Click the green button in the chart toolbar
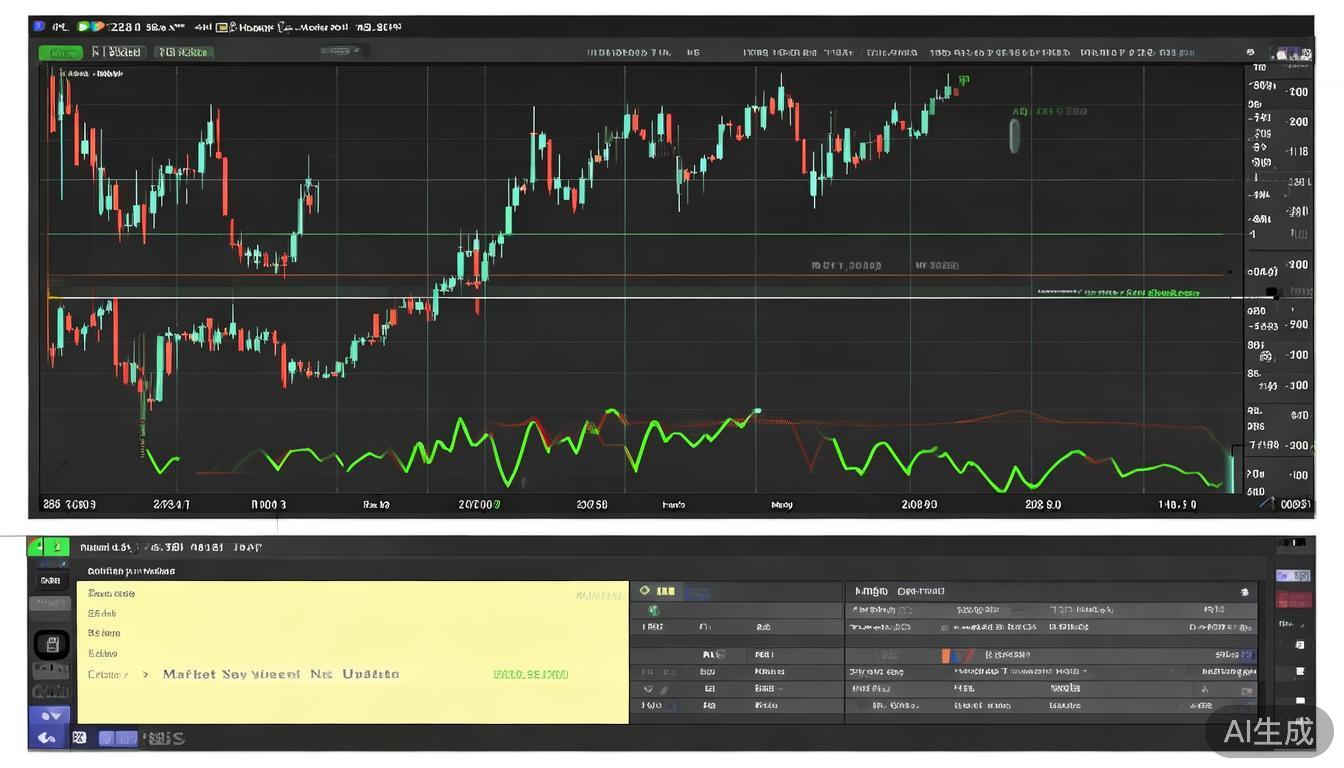1344x768 pixels. tap(60, 52)
